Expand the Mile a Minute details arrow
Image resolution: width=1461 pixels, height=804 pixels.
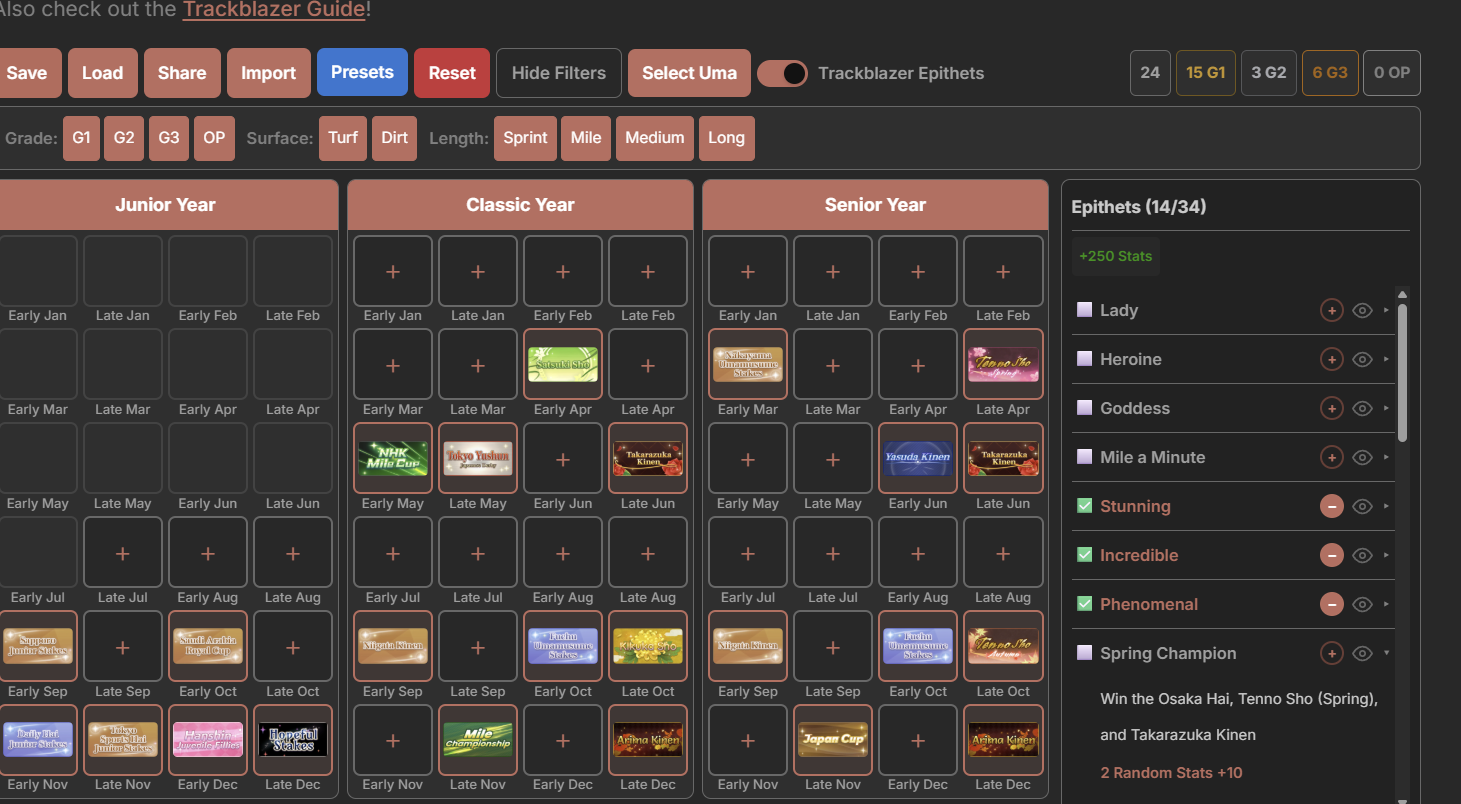coord(1386,457)
